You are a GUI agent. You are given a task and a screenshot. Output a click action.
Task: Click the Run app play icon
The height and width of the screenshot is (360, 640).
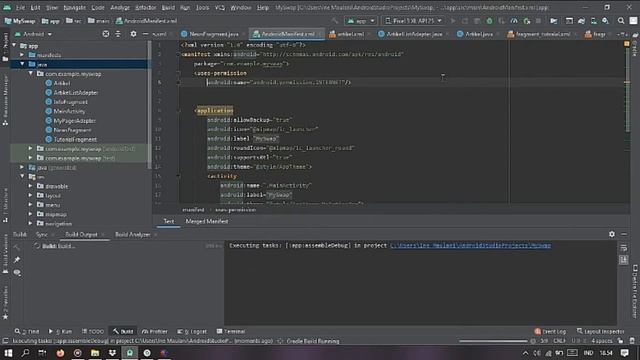click(453, 21)
